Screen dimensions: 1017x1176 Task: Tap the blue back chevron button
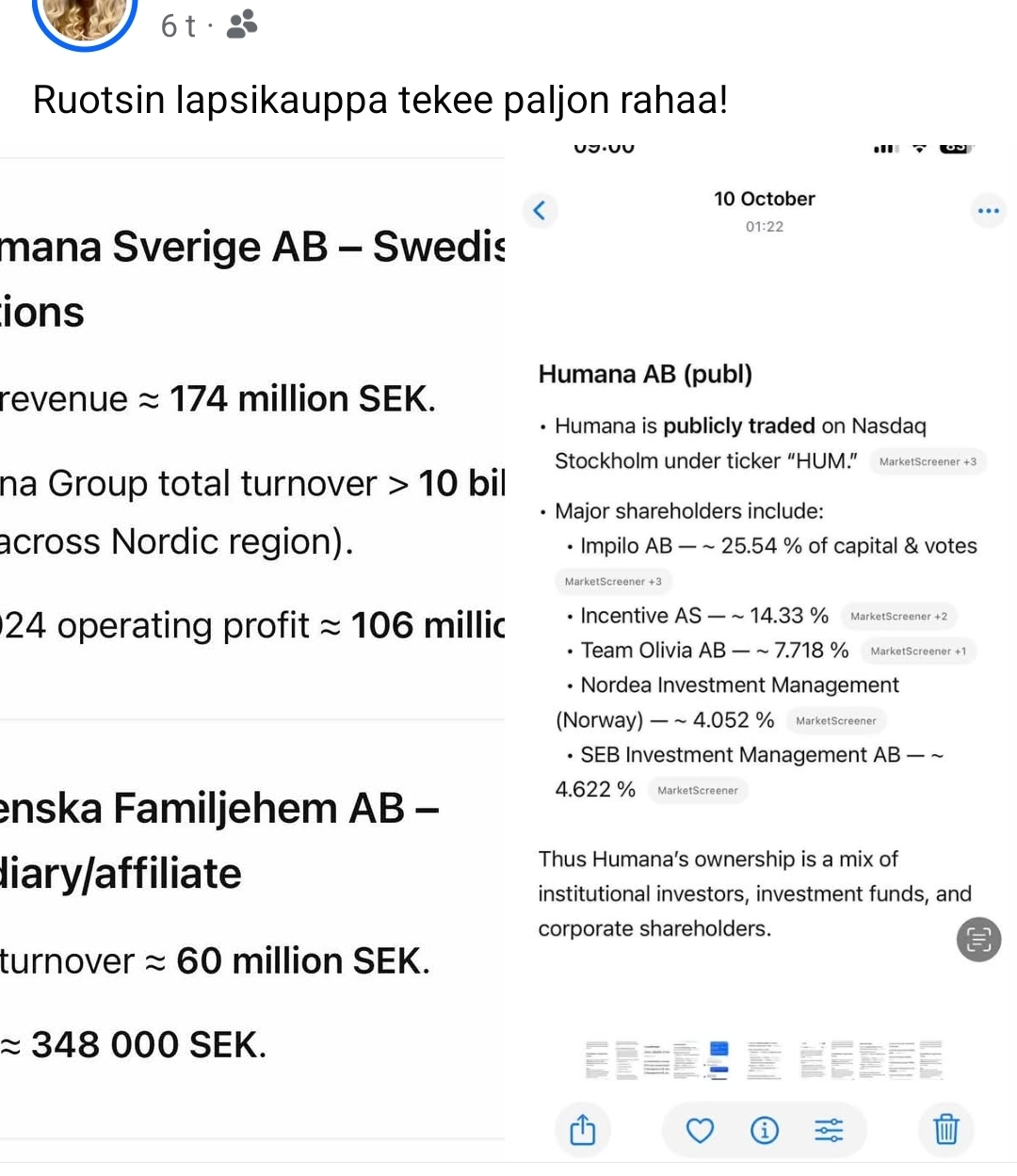[x=540, y=210]
